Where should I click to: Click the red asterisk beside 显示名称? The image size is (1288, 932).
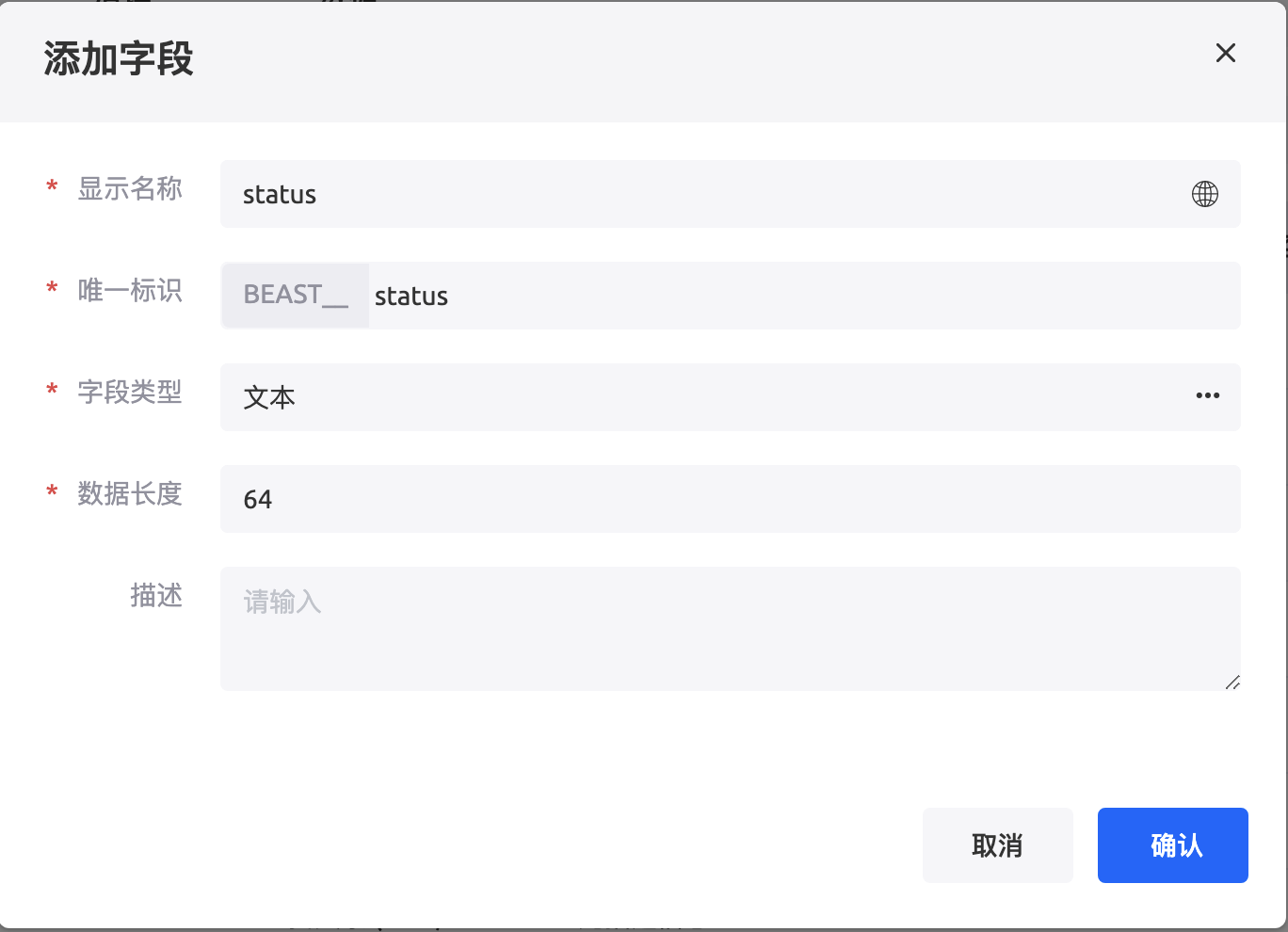[53, 187]
